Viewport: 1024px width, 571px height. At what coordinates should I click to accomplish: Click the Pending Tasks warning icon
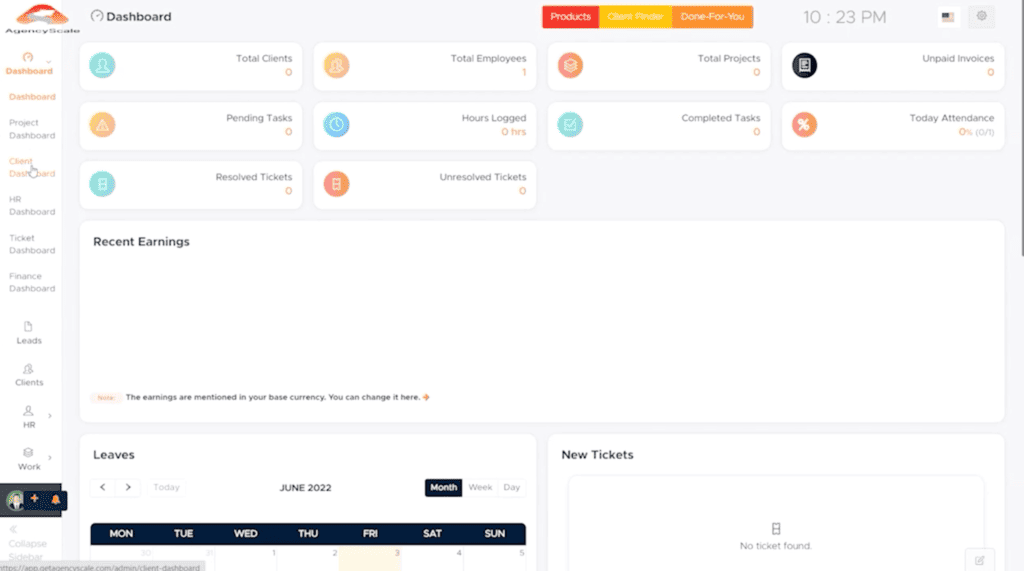[x=103, y=125]
